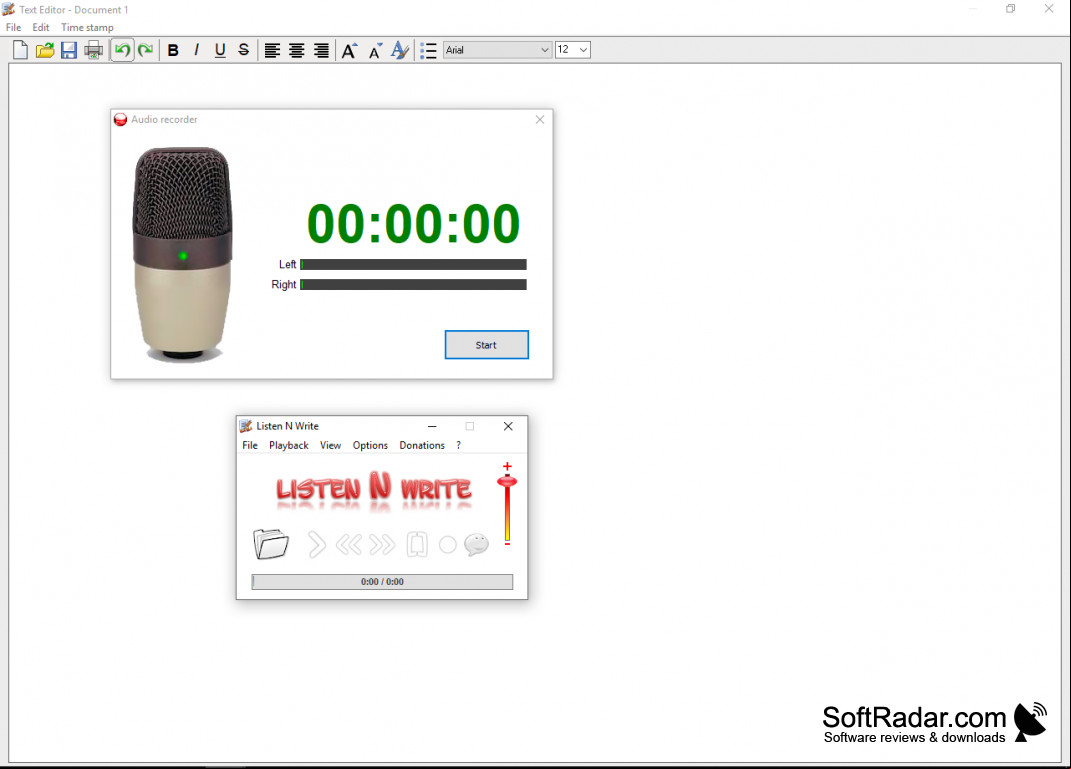Open the Text Editor Edit menu
Screen dimensions: 1071x769
point(41,27)
